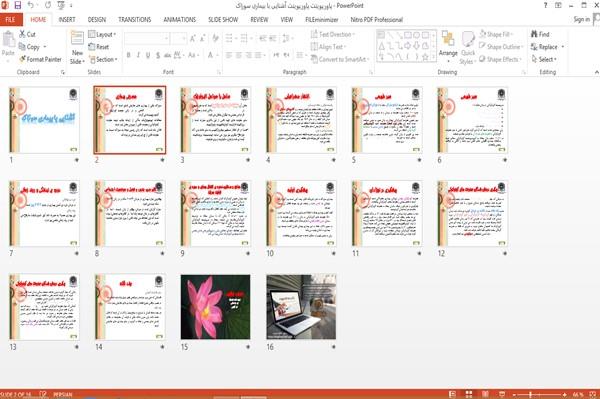The width and height of the screenshot is (600, 399).
Task: Open the Replace dropdown arrow
Action: [x=563, y=47]
